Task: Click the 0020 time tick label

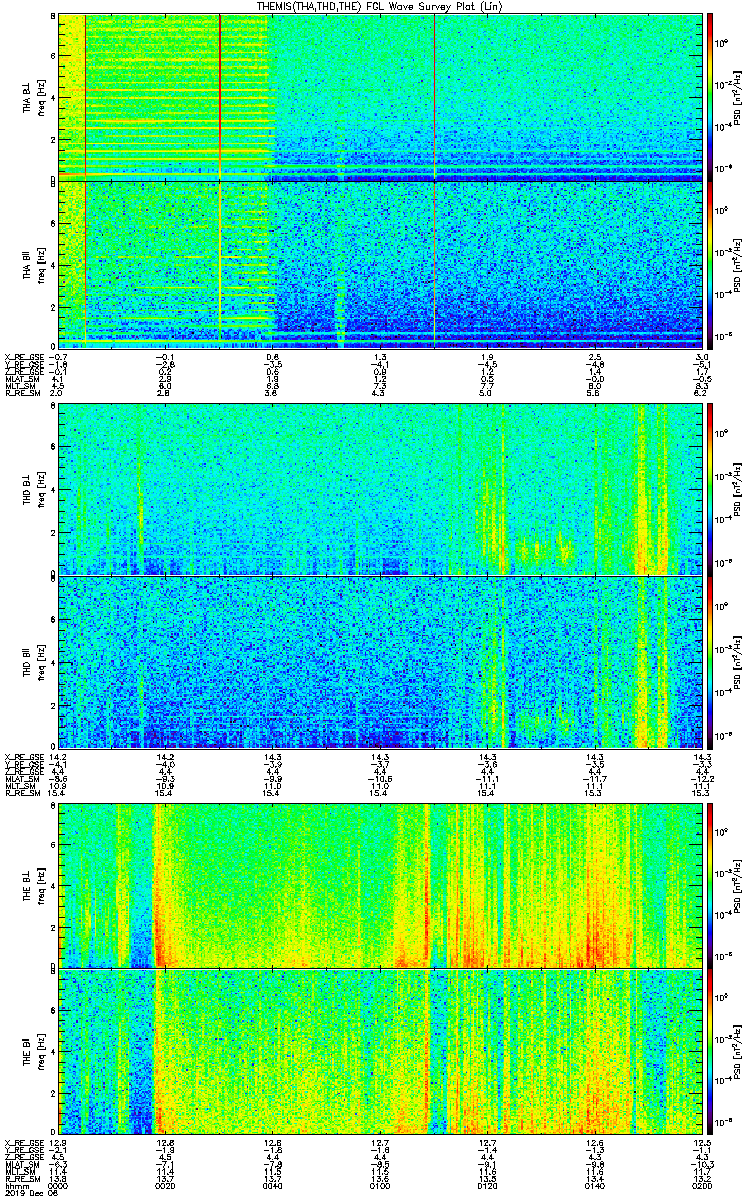Action: (x=166, y=1187)
